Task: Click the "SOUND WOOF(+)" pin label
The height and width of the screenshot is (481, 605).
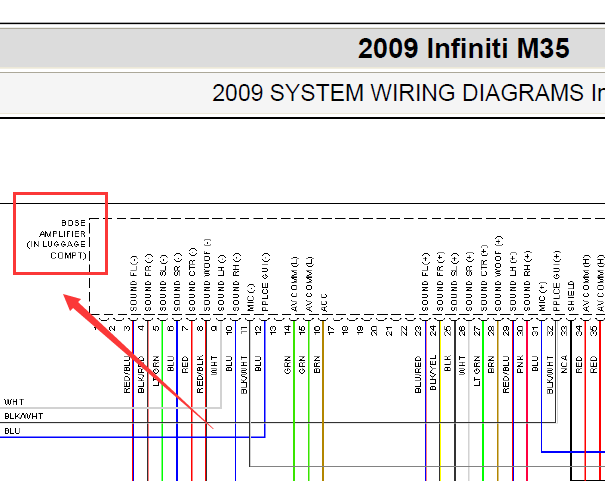Action: coord(498,274)
